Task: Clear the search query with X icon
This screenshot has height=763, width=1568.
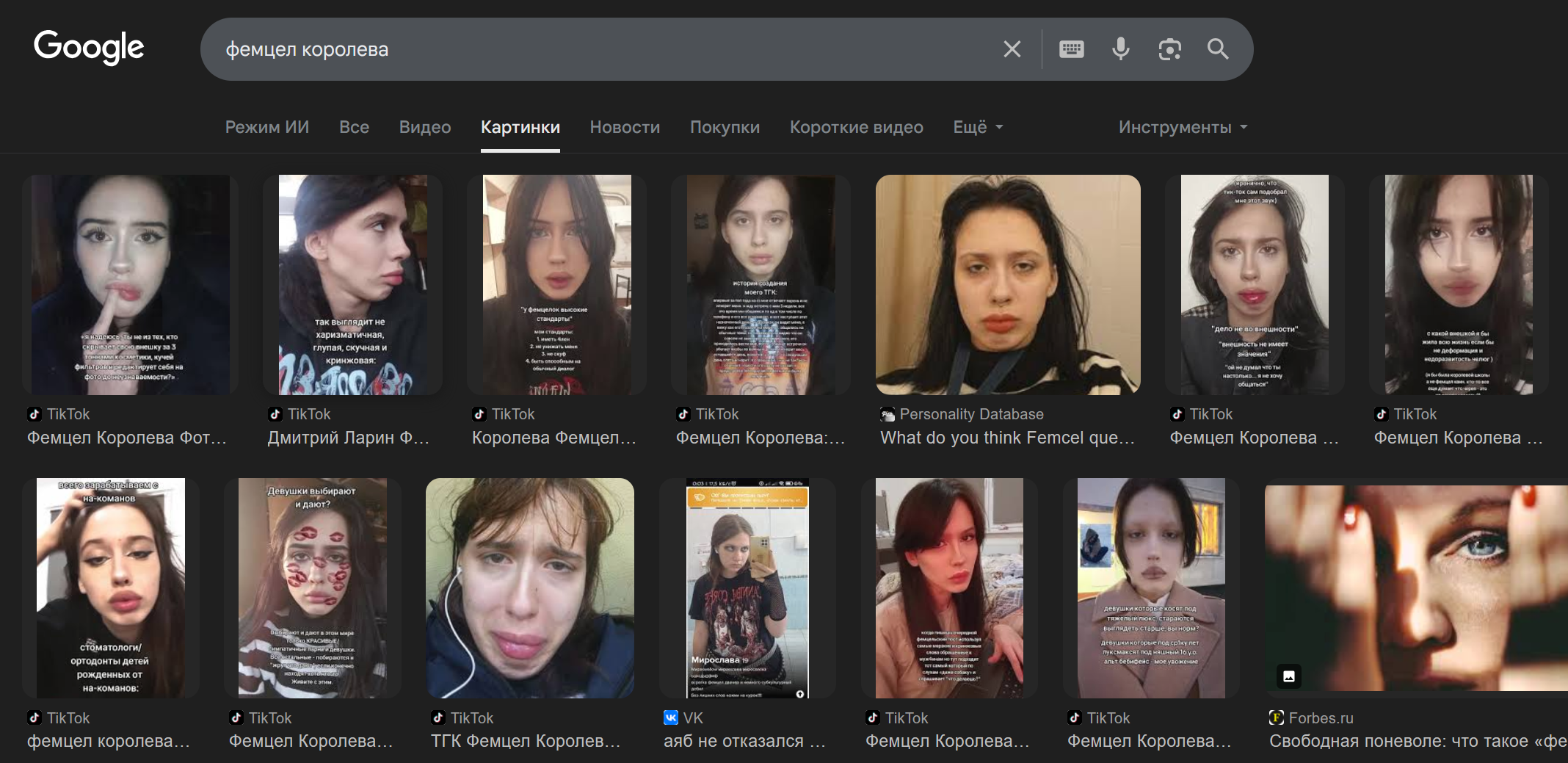Action: [x=1012, y=49]
